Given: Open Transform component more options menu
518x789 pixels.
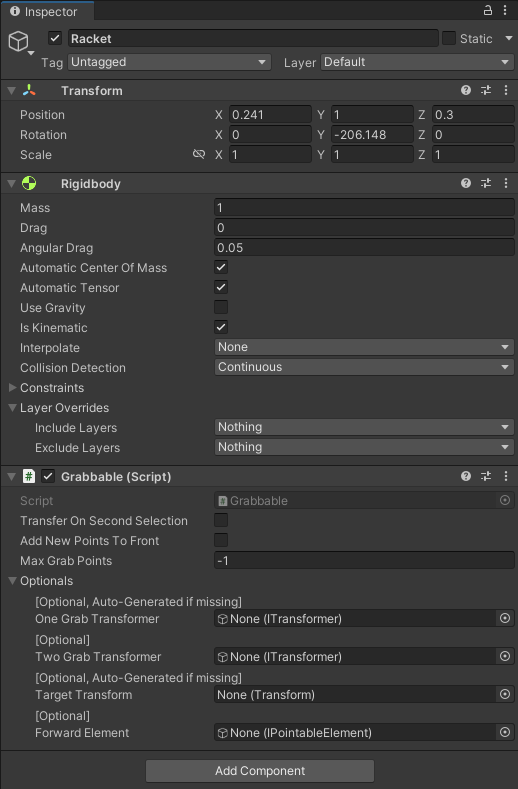Looking at the screenshot, I should (506, 90).
